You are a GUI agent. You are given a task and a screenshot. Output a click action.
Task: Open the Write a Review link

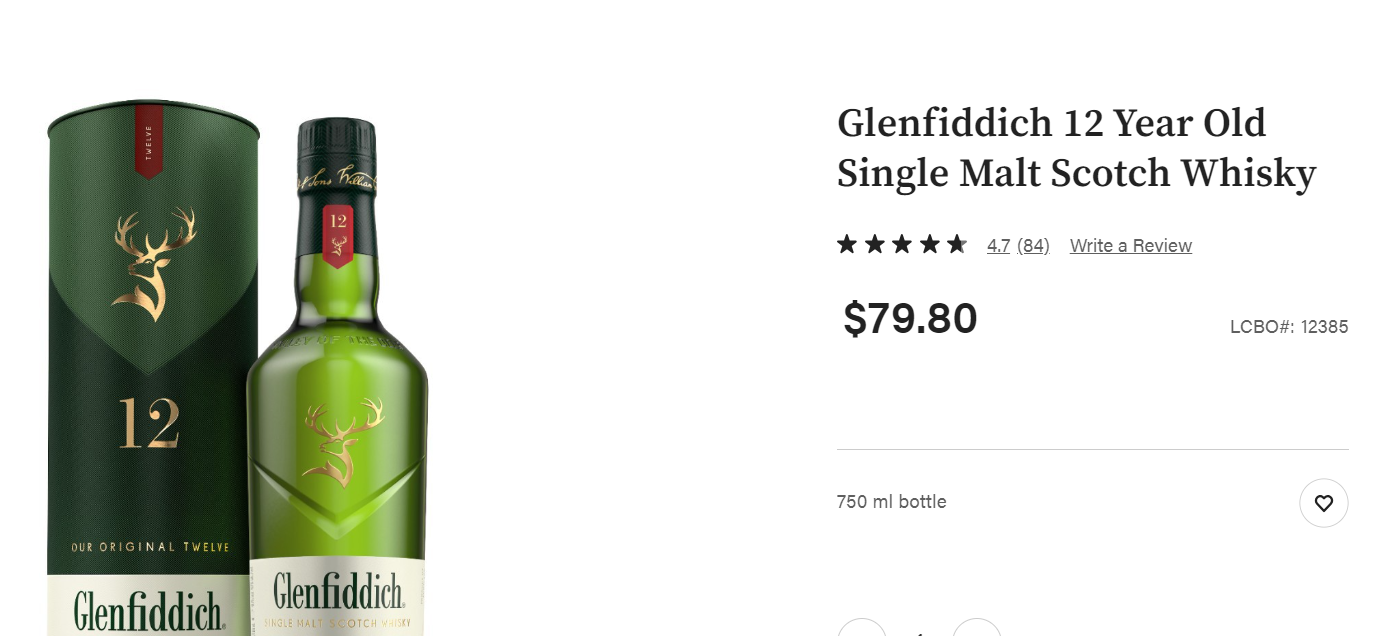1130,246
